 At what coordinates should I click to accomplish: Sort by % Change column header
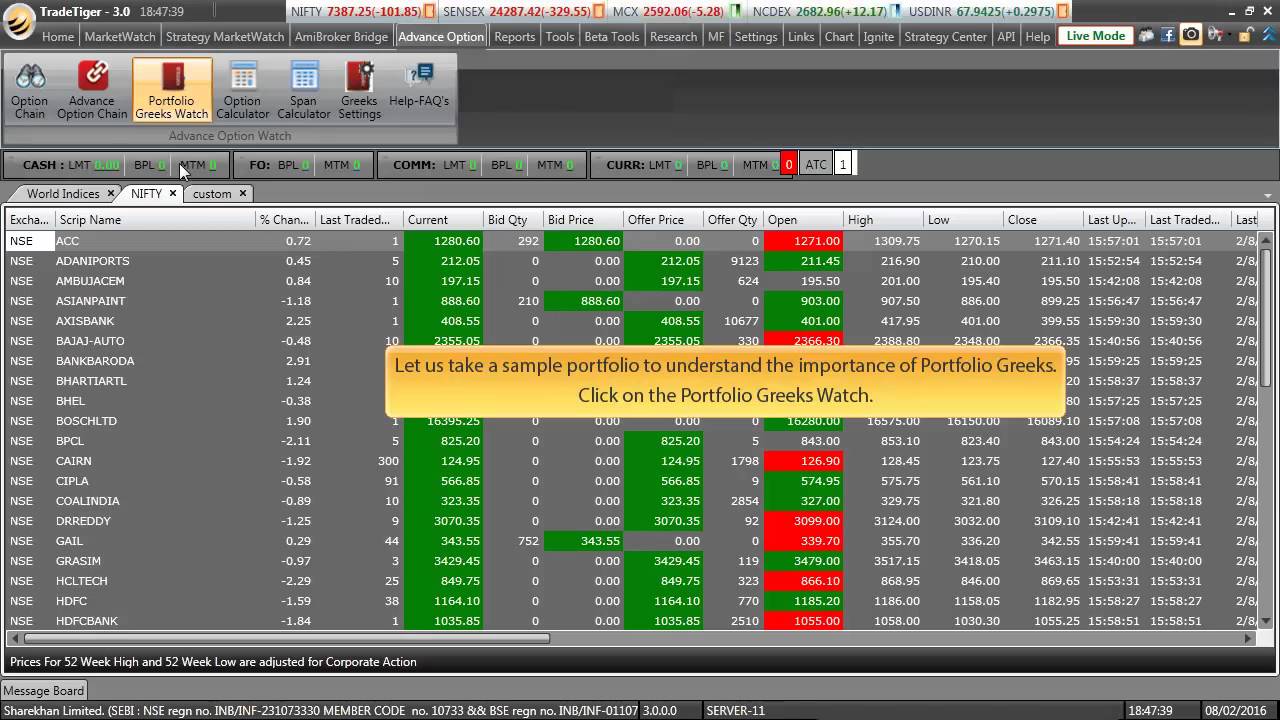[x=285, y=220]
